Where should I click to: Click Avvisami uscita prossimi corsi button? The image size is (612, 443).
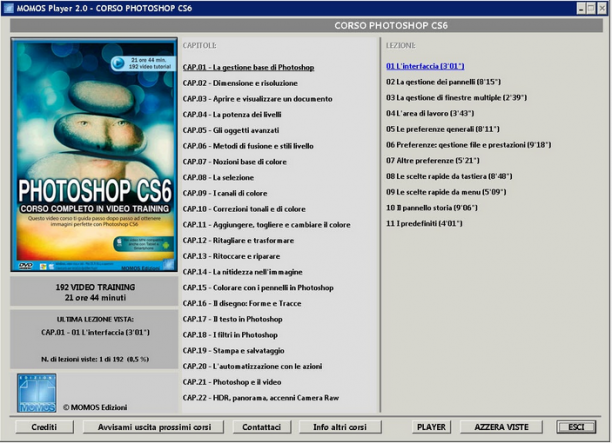pos(154,427)
